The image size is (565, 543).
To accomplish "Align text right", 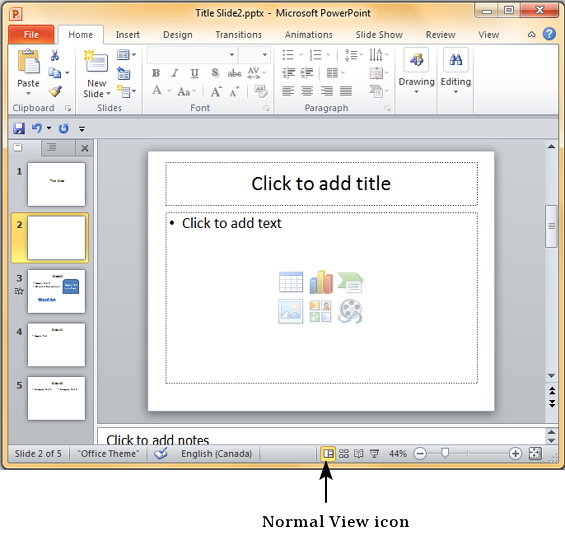I will [x=326, y=91].
